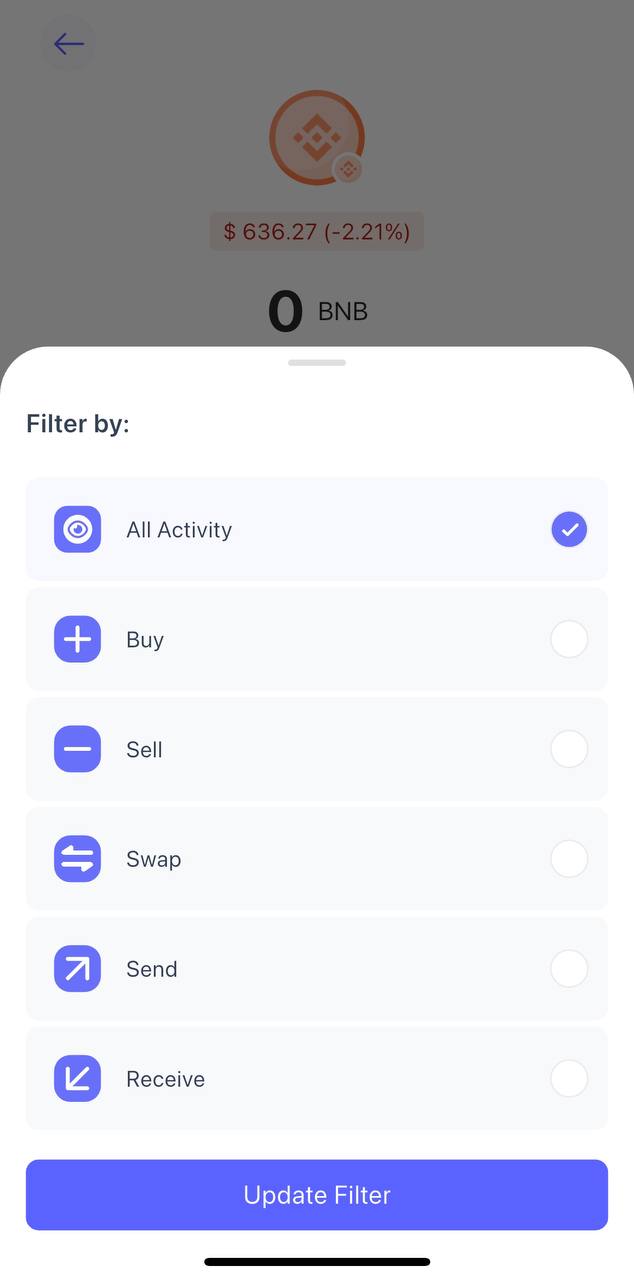
Task: Click the 0 BNB balance text
Action: click(317, 310)
